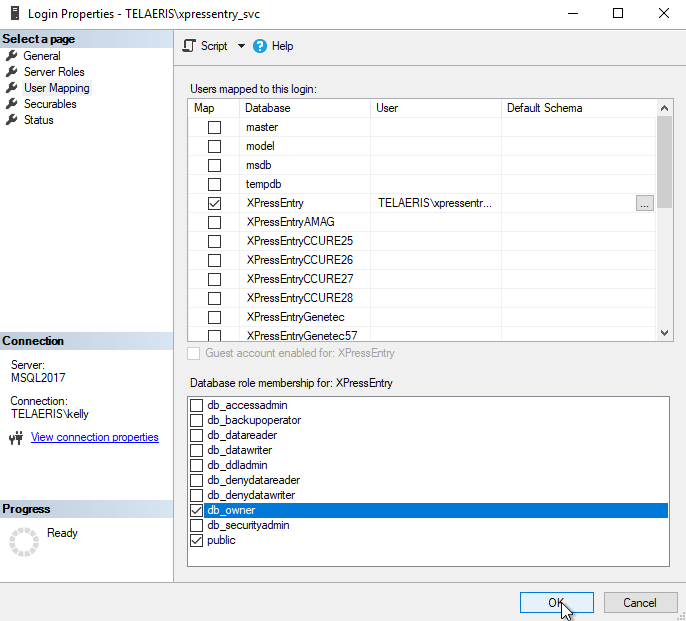This screenshot has width=686, height=621.
Task: Open the Script dropdown arrow
Action: [241, 46]
